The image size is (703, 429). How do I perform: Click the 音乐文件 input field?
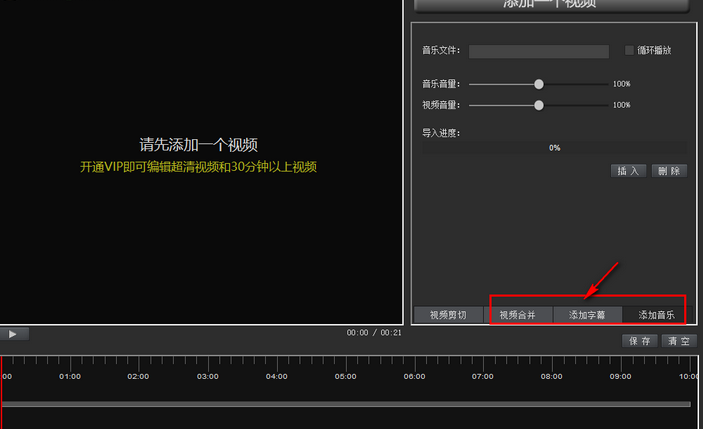click(x=538, y=51)
